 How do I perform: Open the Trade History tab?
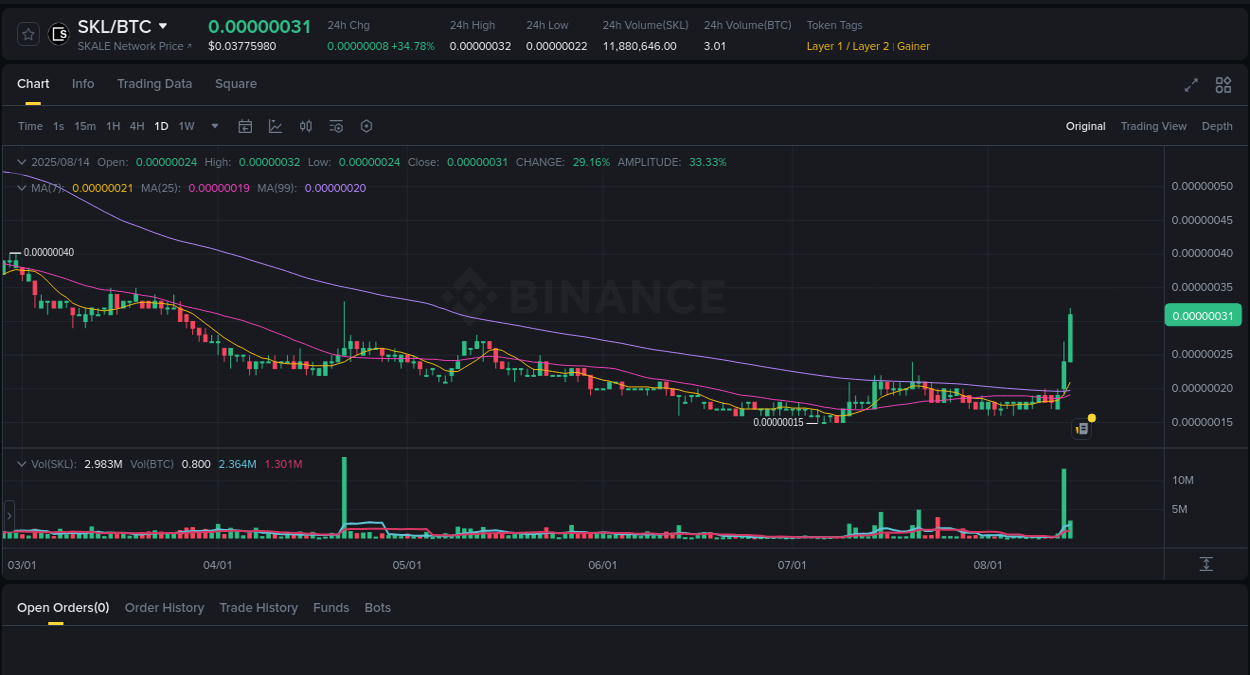259,608
